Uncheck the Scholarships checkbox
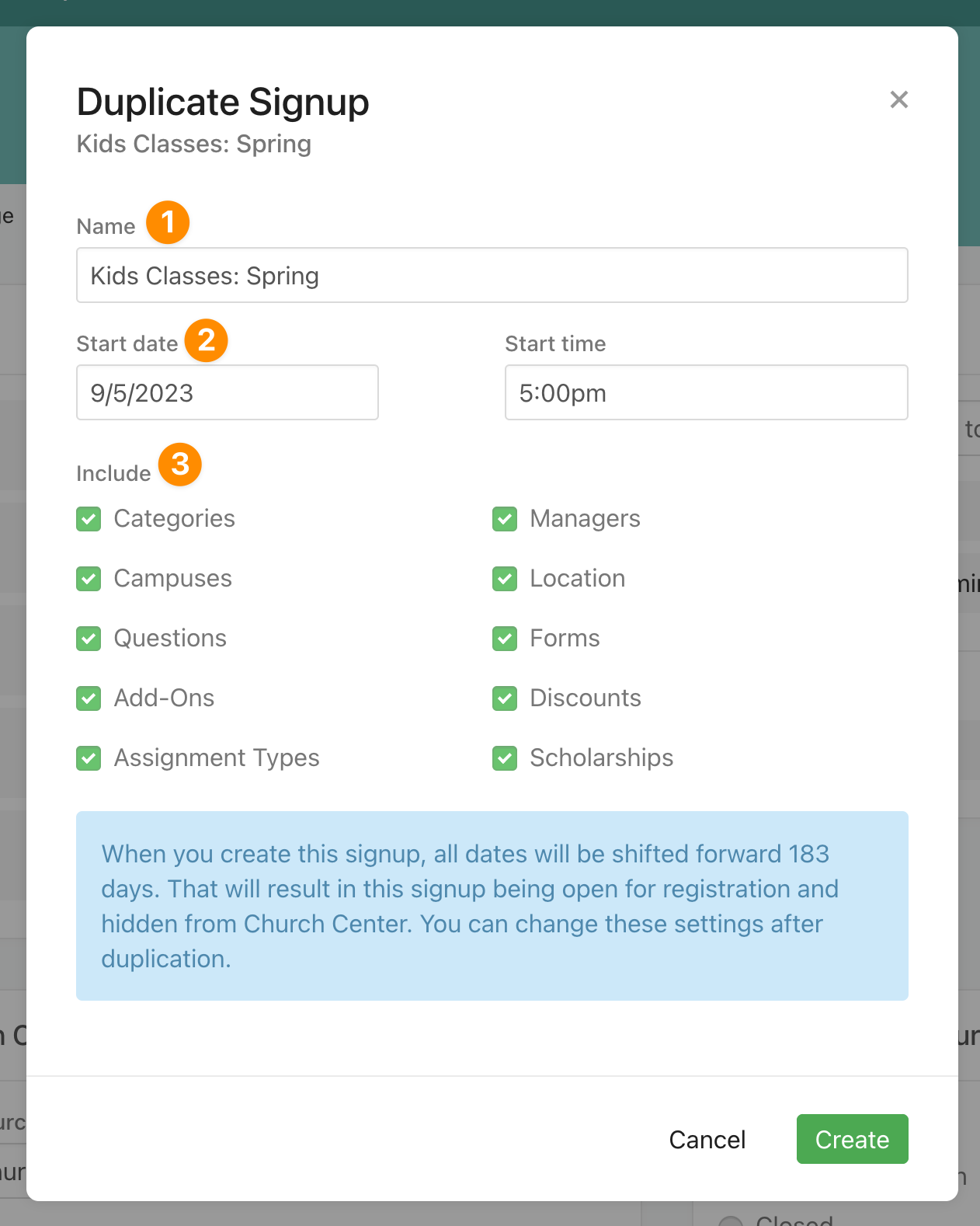The width and height of the screenshot is (980, 1226). [x=505, y=758]
